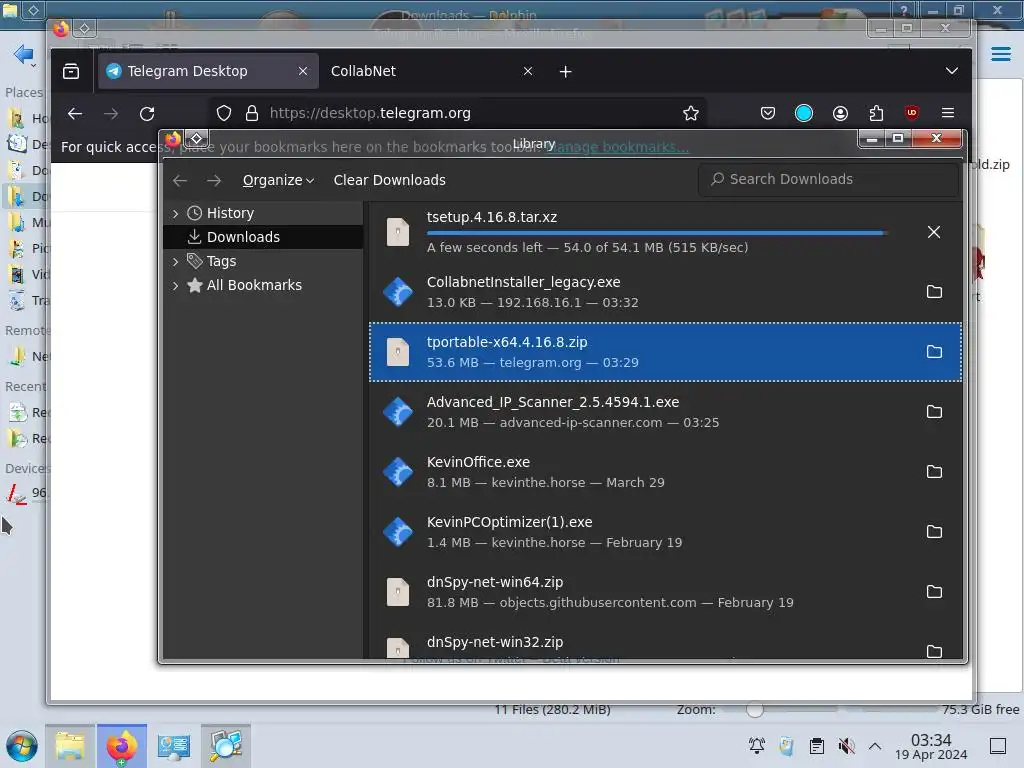Viewport: 1024px width, 768px height.
Task: Adjust the Dolphin zoom slider
Action: tap(754, 709)
